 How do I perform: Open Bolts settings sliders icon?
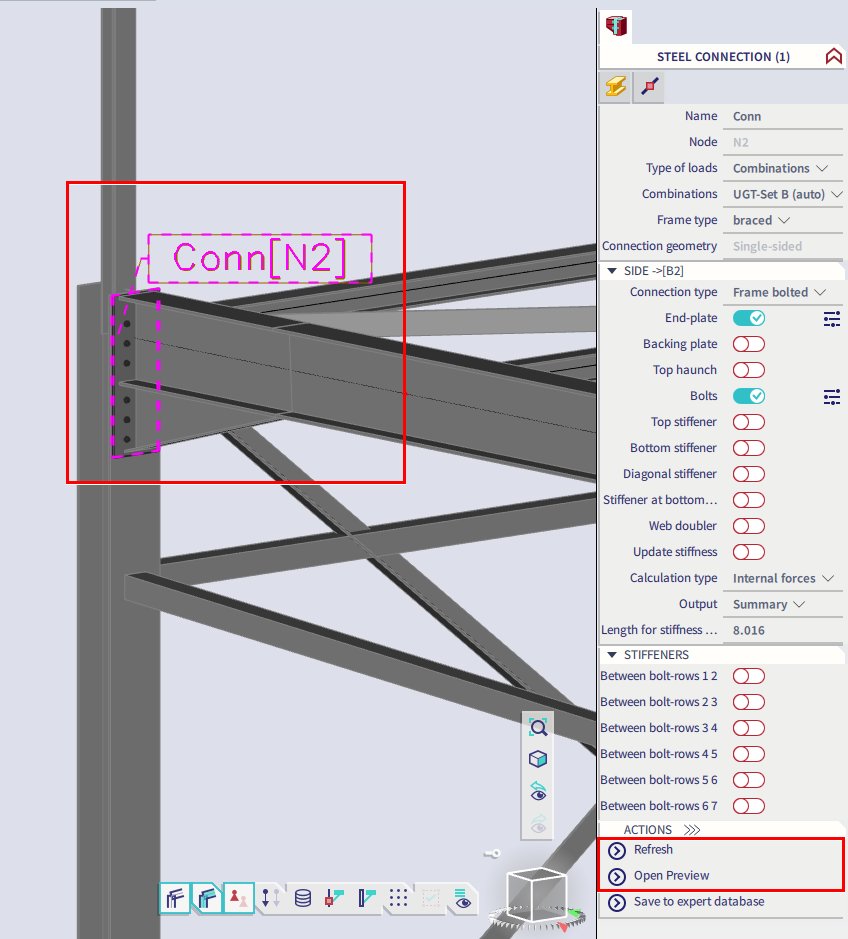click(x=831, y=397)
